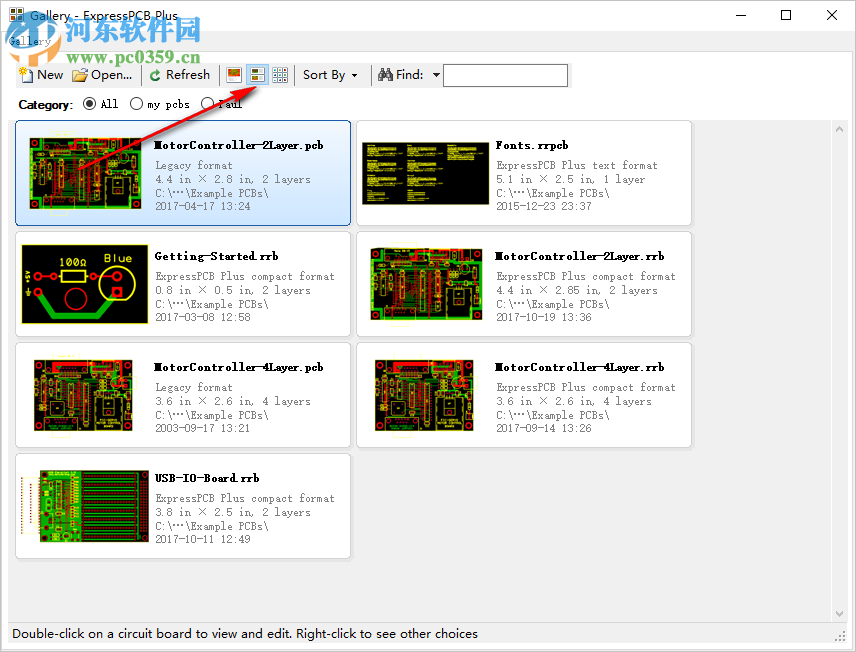Select the All category radio button
Viewport: 856px width, 652px height.
coord(89,103)
